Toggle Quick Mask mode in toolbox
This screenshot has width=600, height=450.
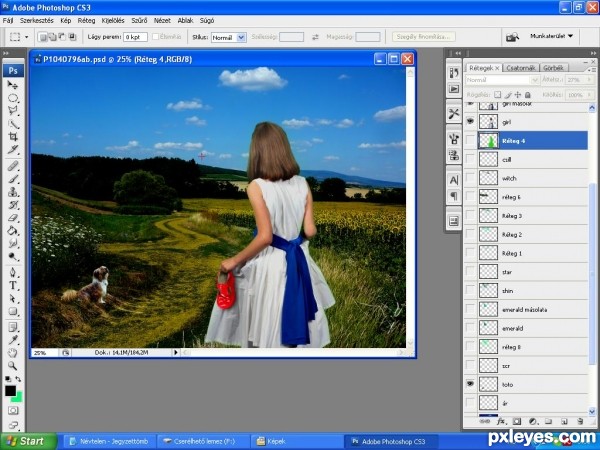point(13,411)
